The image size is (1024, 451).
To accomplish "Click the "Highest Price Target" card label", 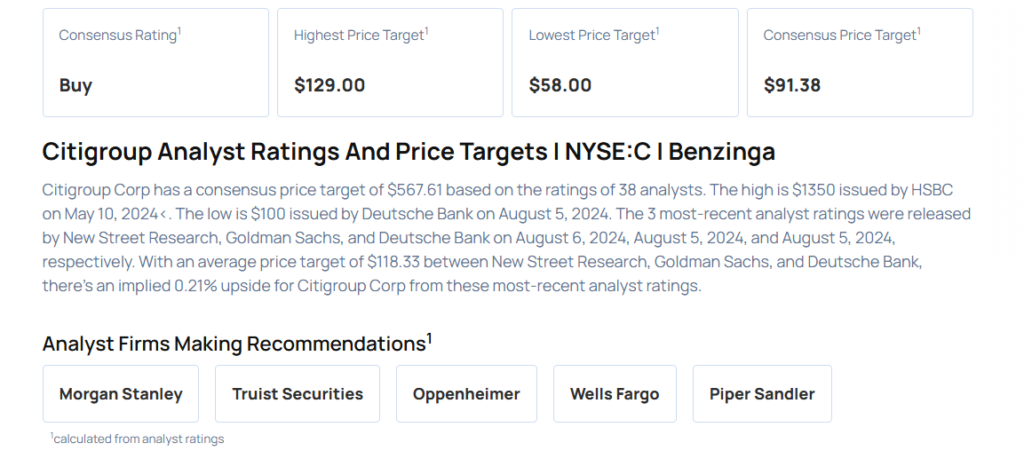I will click(359, 35).
